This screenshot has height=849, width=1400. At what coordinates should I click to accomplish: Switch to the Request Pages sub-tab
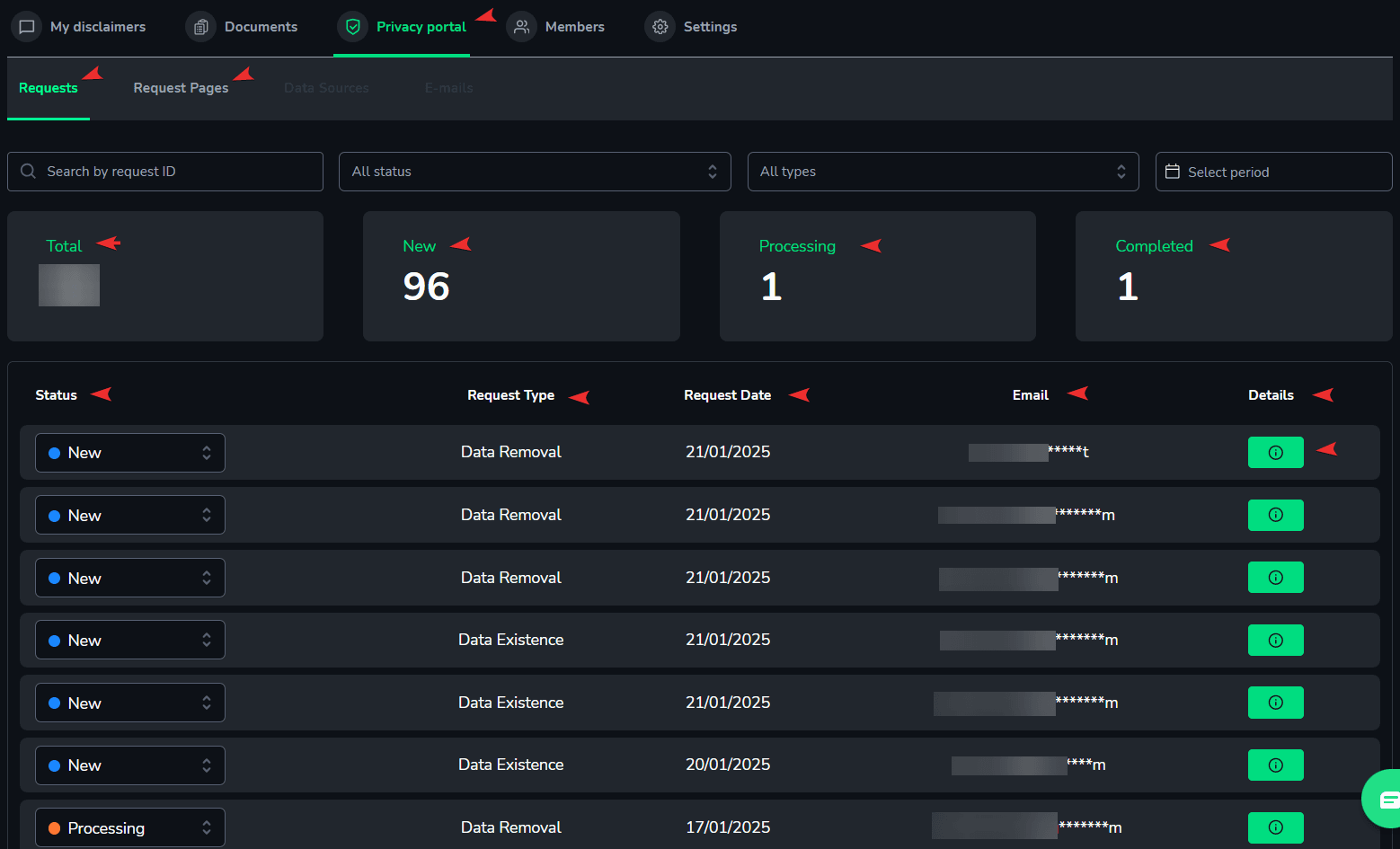point(181,88)
